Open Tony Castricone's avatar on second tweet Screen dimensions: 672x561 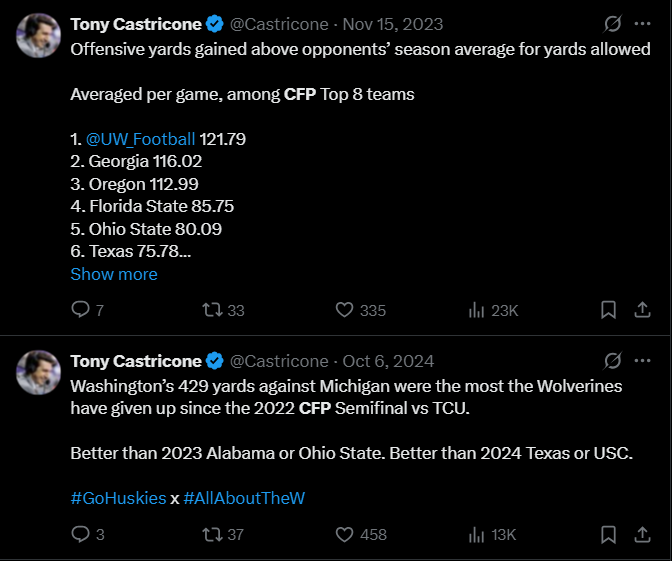[40, 372]
